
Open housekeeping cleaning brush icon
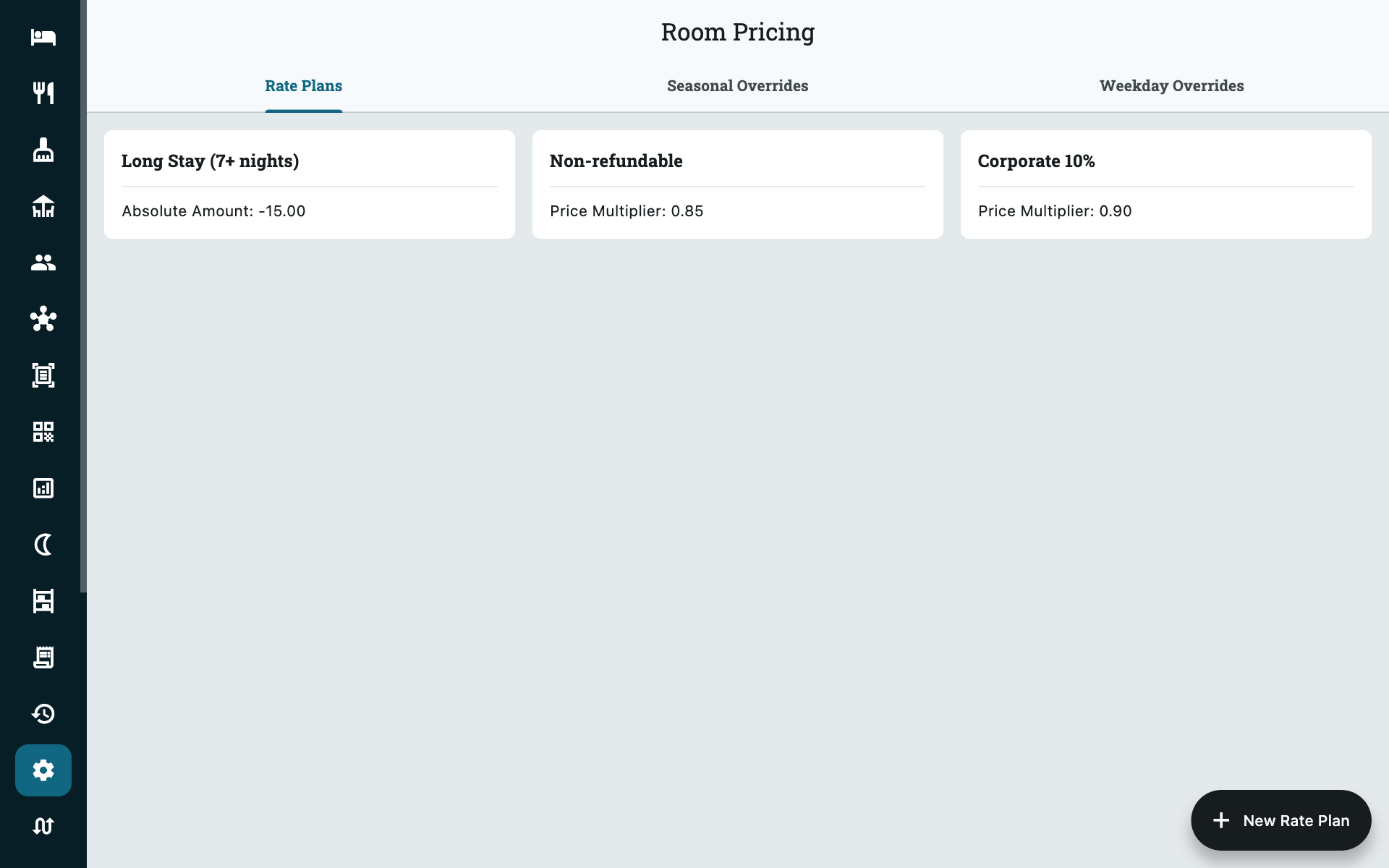click(x=43, y=150)
